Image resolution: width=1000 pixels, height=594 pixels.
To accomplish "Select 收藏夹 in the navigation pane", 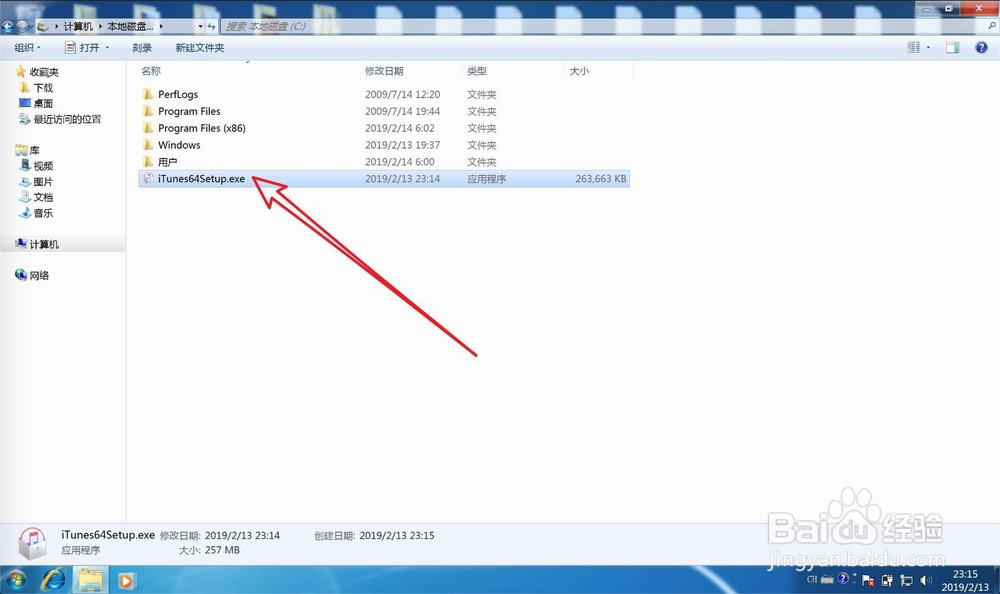I will pyautogui.click(x=38, y=71).
